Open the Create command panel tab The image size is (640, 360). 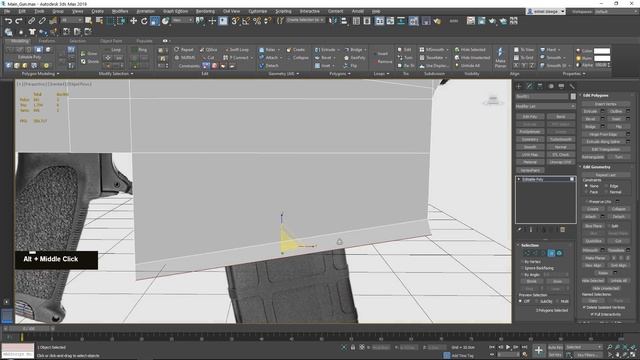coord(519,86)
